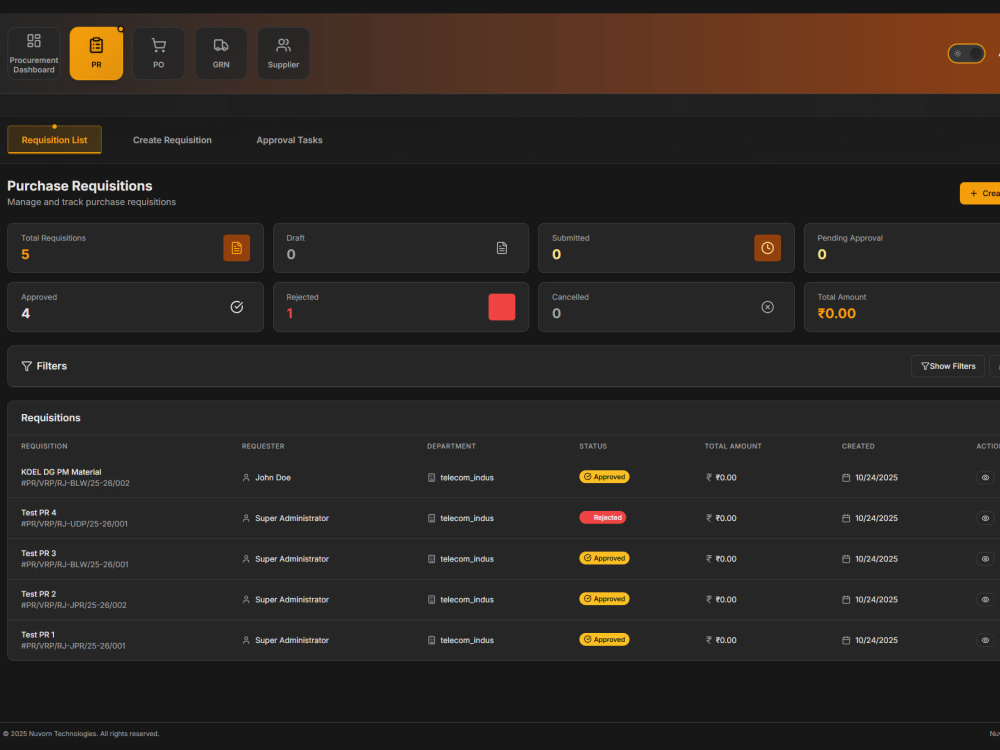The image size is (1000, 750).
Task: Click calendar icon in Test PR 4 row
Action: coord(846,518)
